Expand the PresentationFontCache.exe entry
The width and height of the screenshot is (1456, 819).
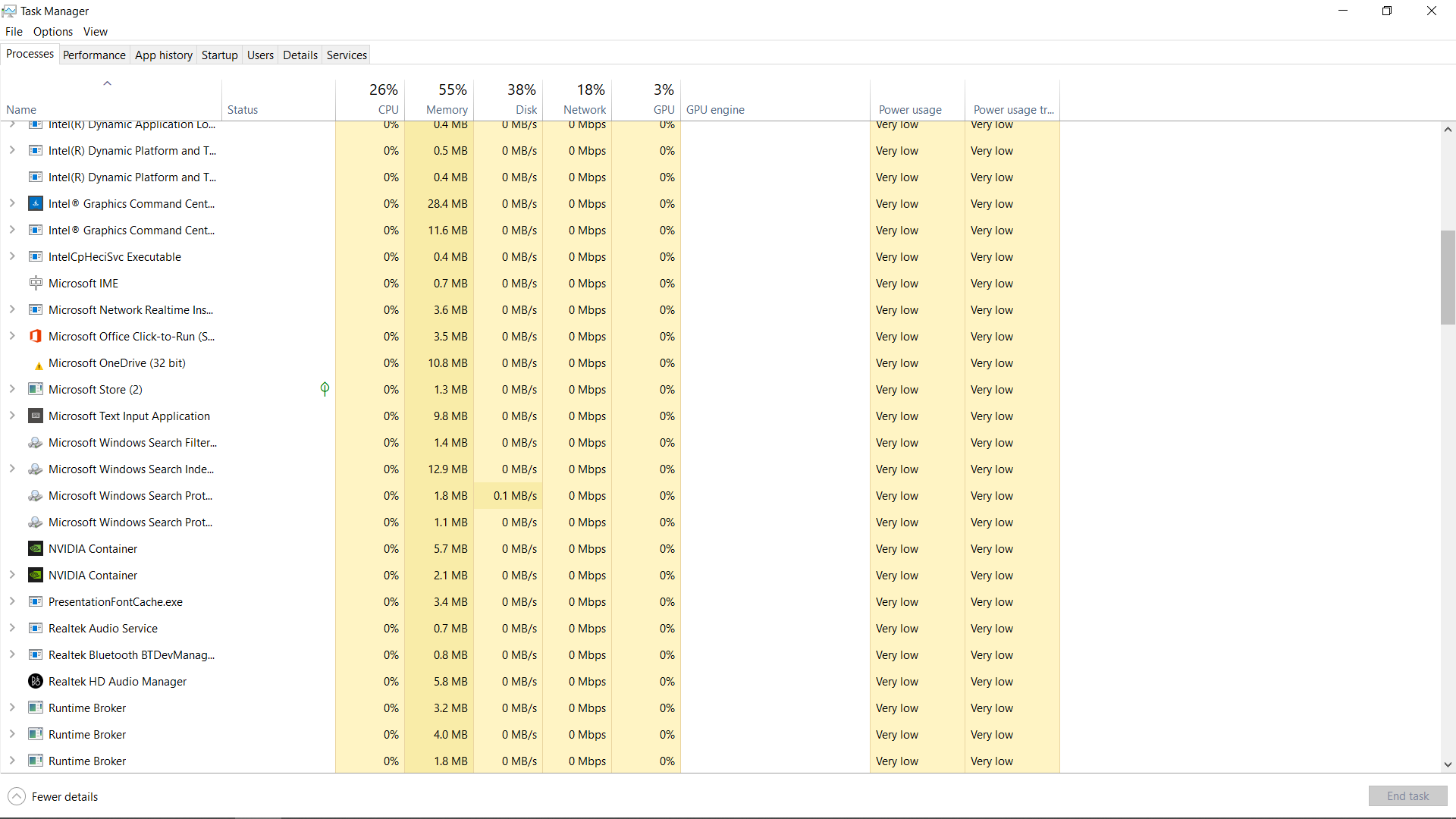click(12, 601)
